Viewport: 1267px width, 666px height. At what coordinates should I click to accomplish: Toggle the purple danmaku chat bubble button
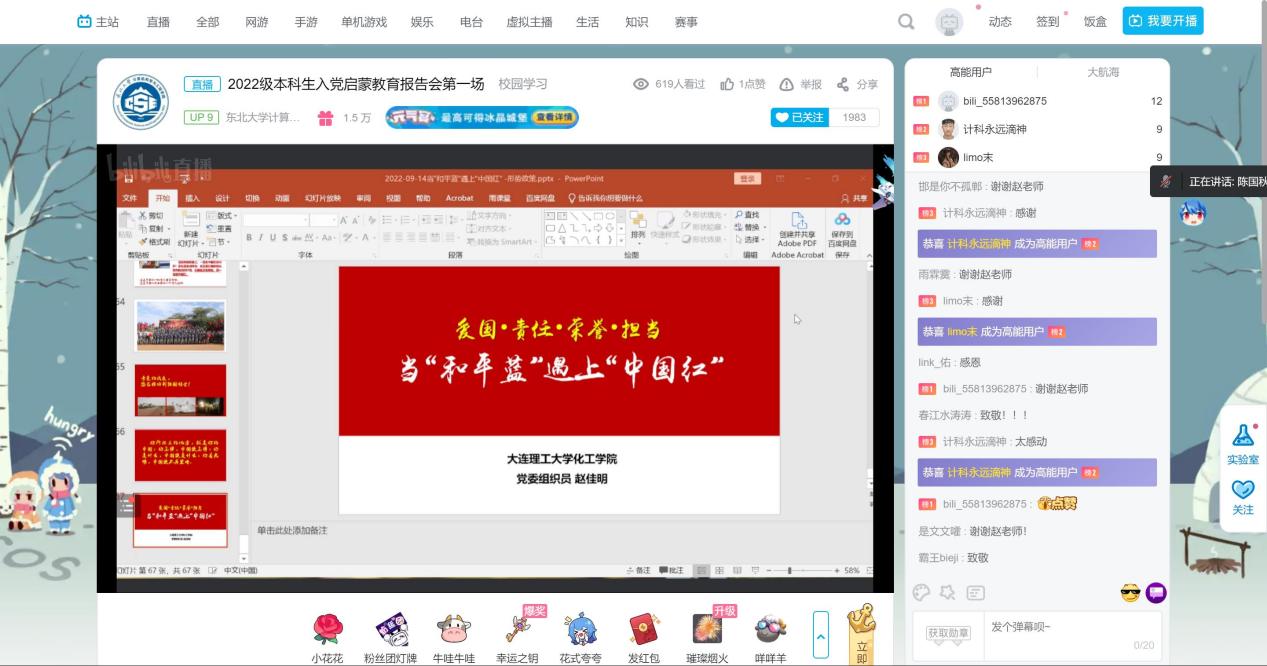pos(1156,593)
